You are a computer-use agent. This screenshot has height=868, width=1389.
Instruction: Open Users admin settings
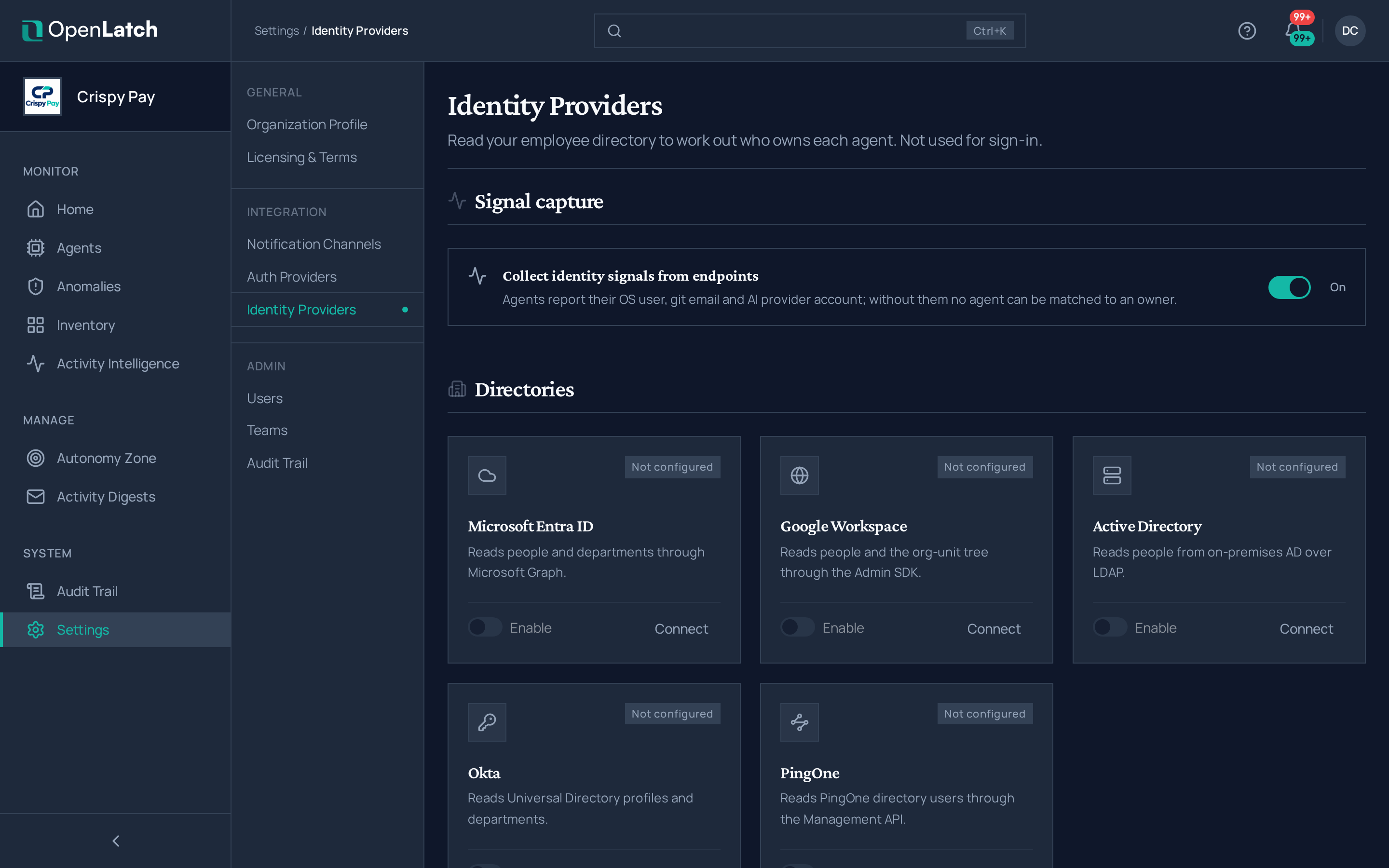pyautogui.click(x=327, y=398)
